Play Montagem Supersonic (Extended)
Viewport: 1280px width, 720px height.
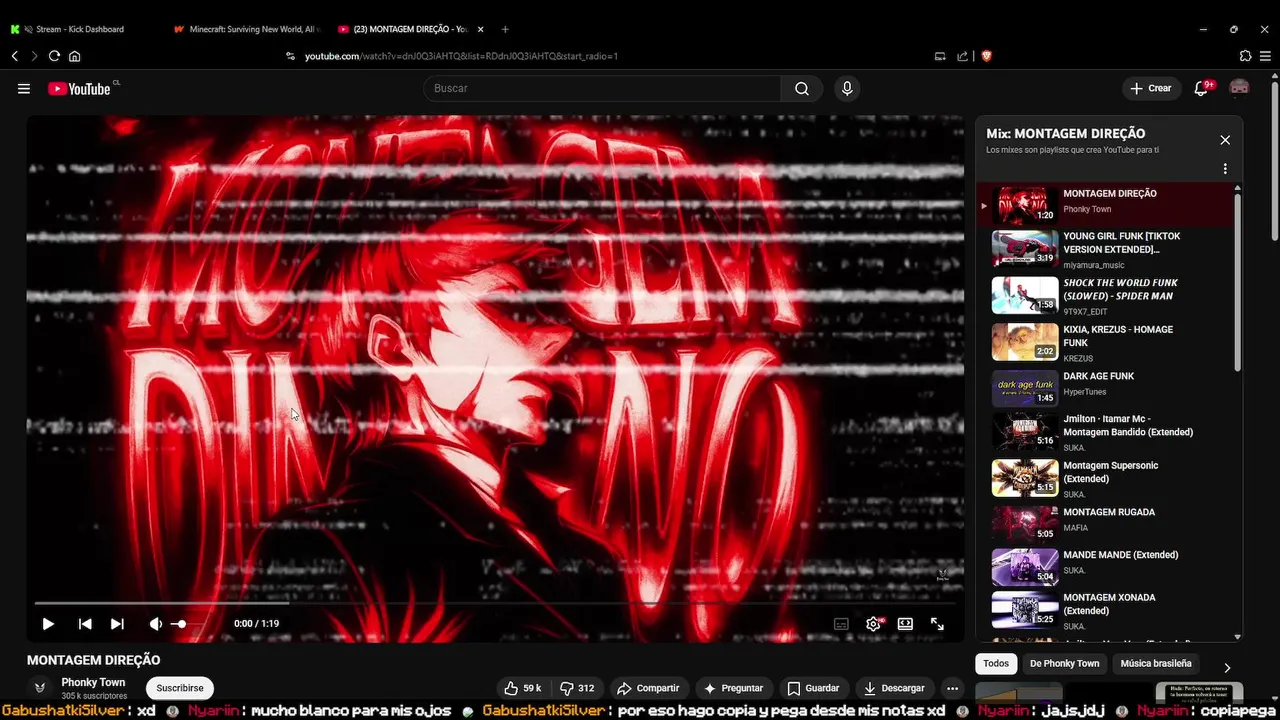click(1105, 478)
